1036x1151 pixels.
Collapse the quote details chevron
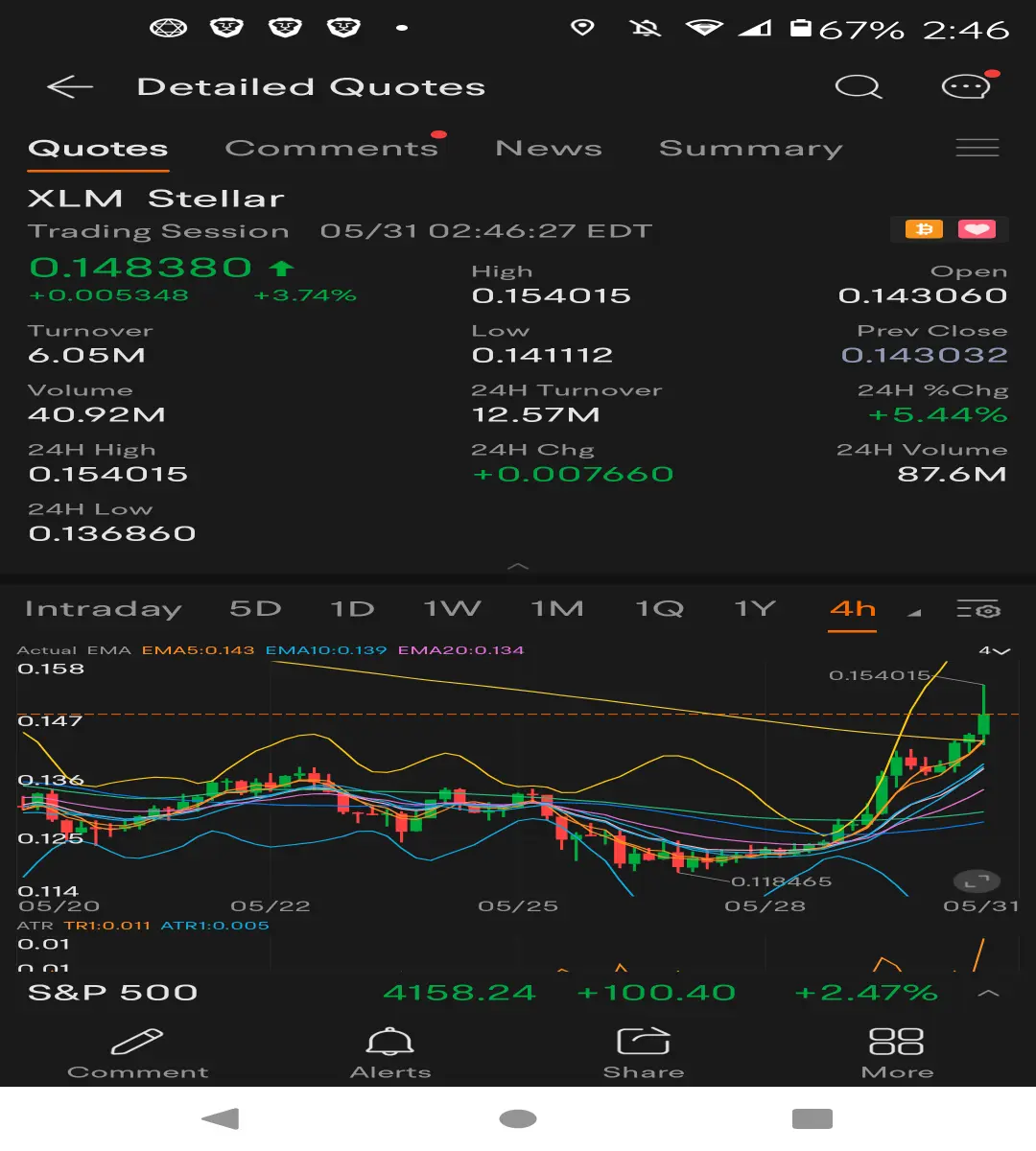518,567
